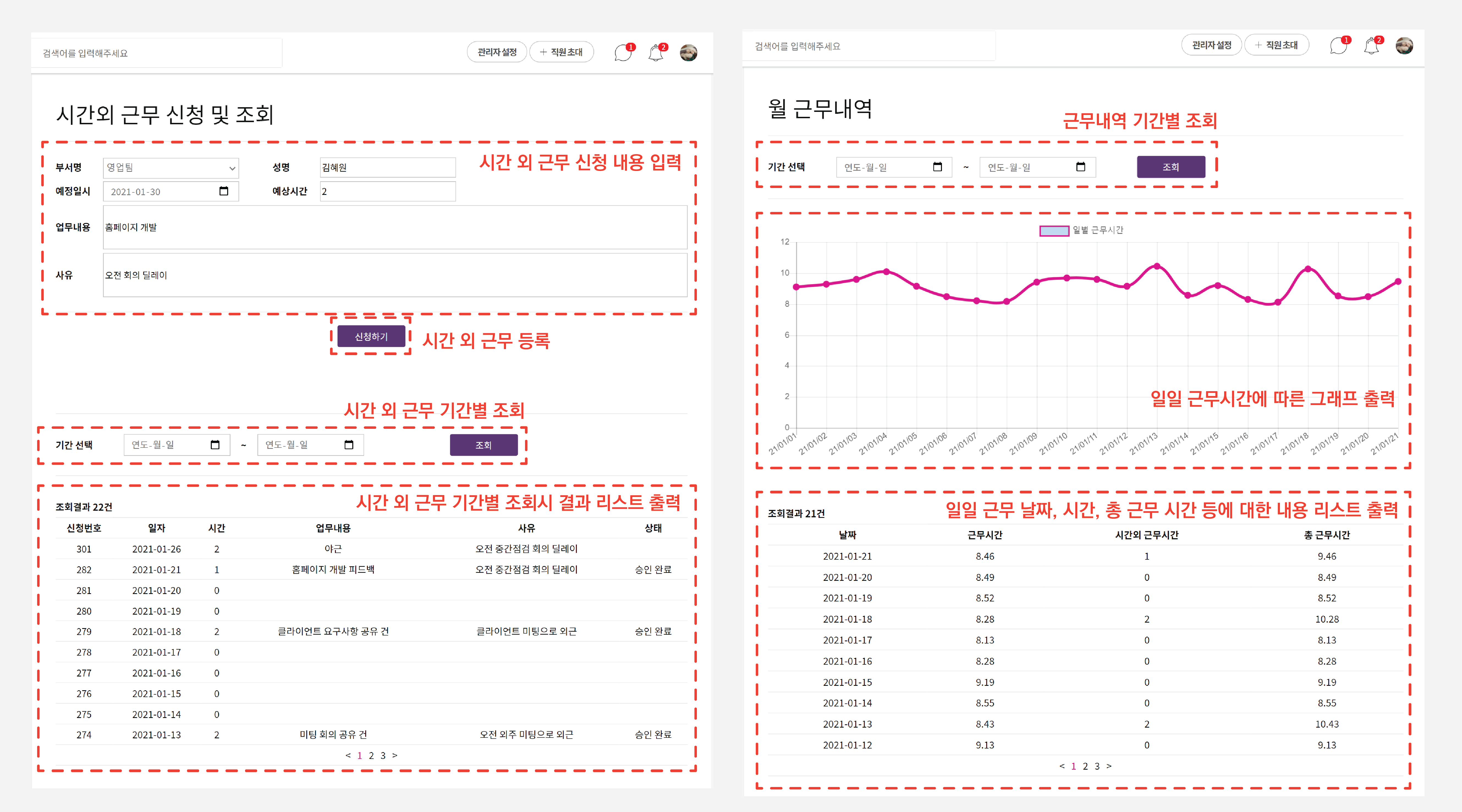Expand the 부서명 department dropdown

click(x=171, y=168)
